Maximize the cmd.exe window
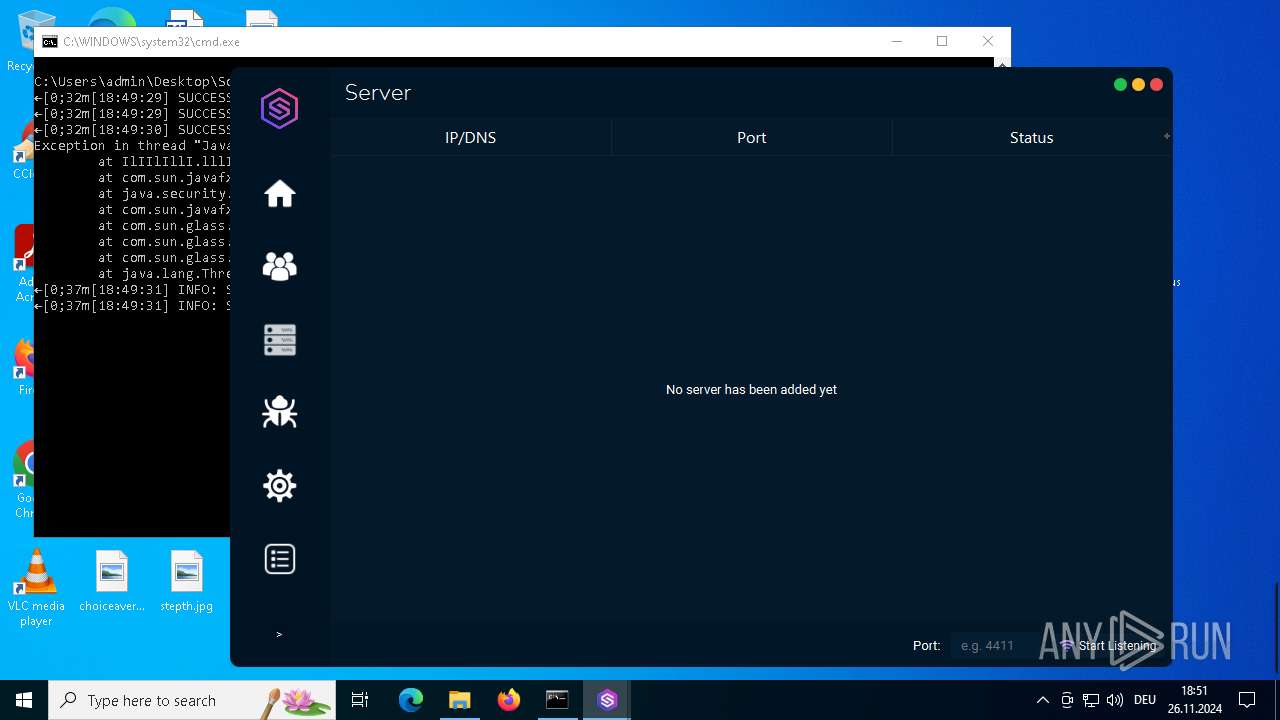This screenshot has height=720, width=1280. tap(942, 41)
